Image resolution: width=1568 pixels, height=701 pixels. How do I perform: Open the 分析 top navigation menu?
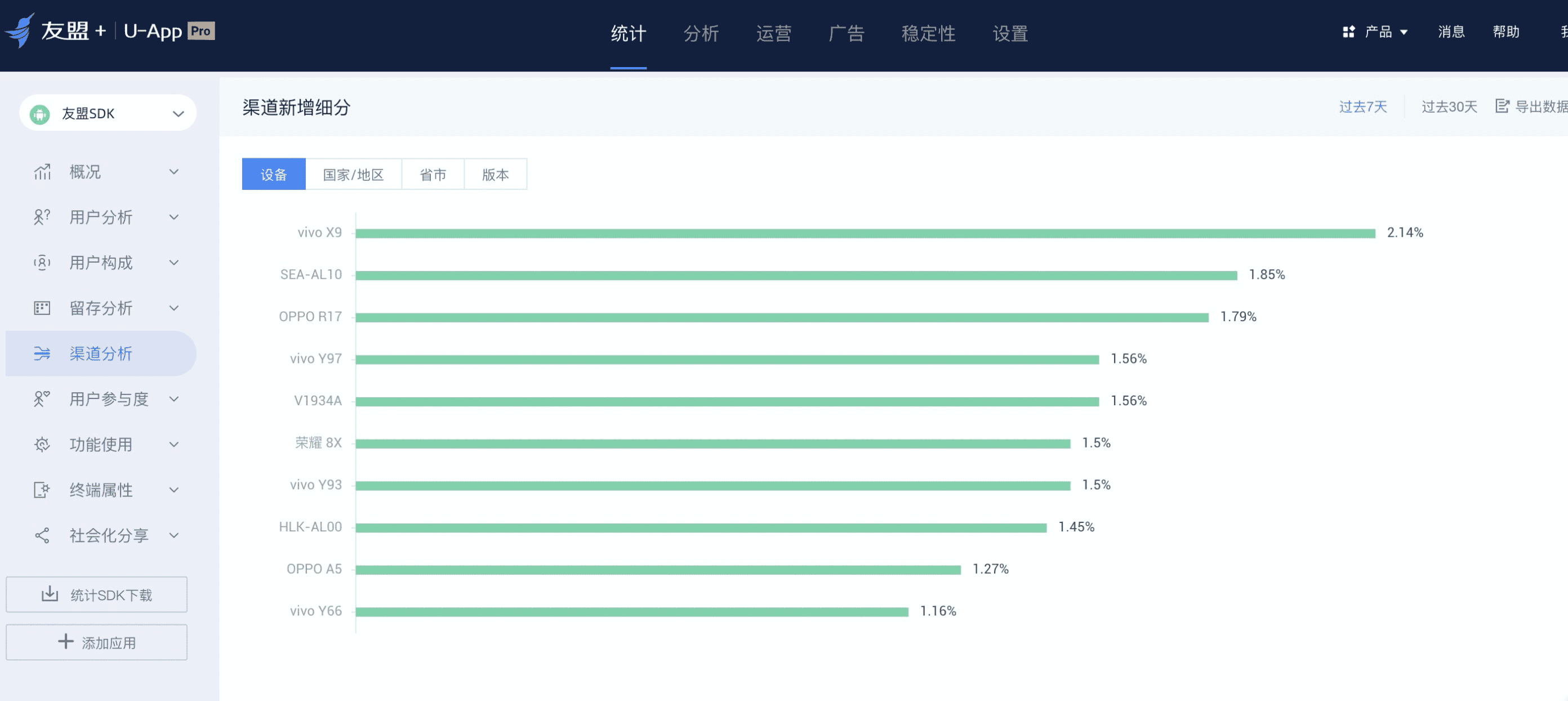[701, 33]
